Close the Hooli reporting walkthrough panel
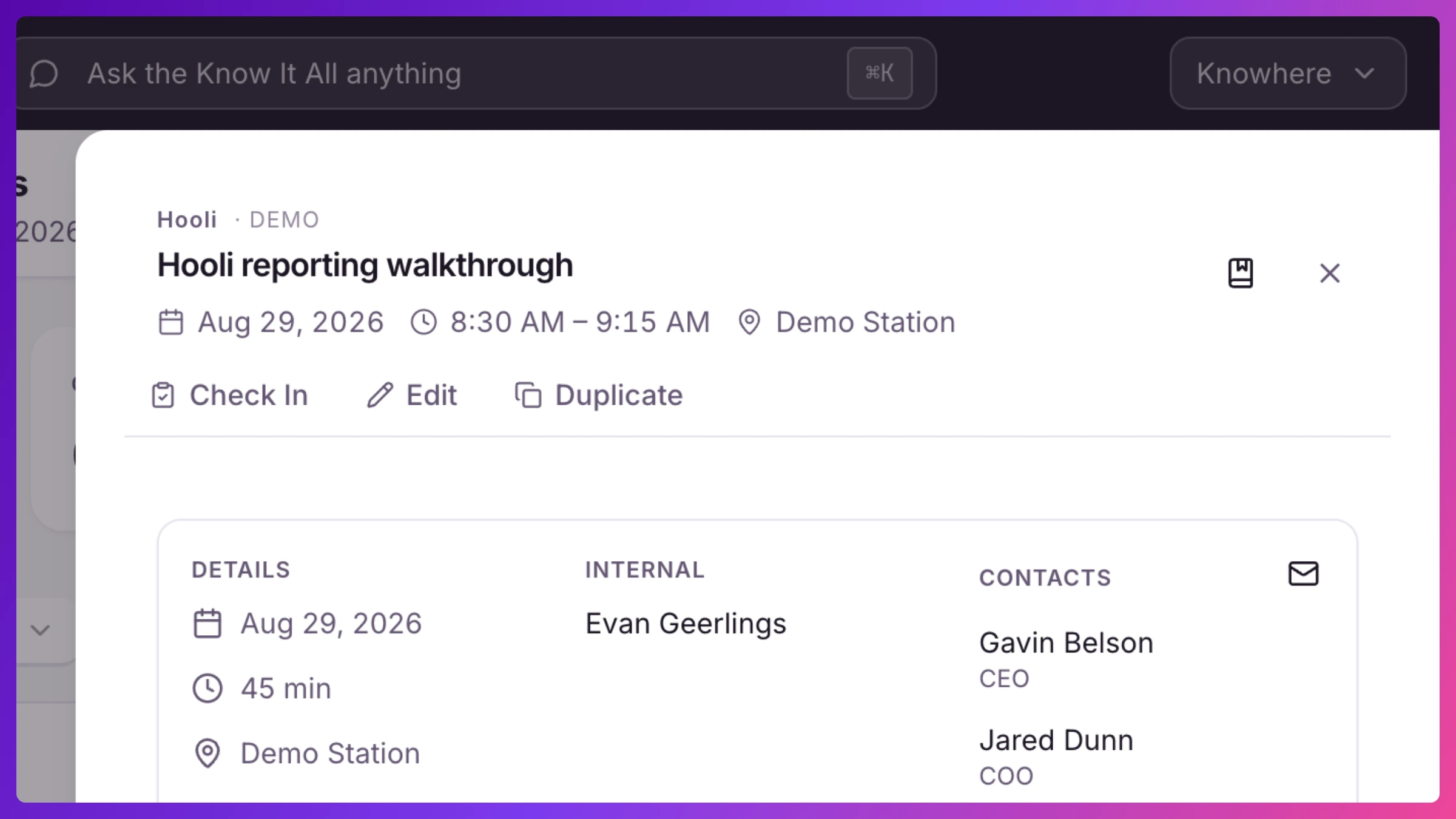The image size is (1456, 819). point(1330,273)
